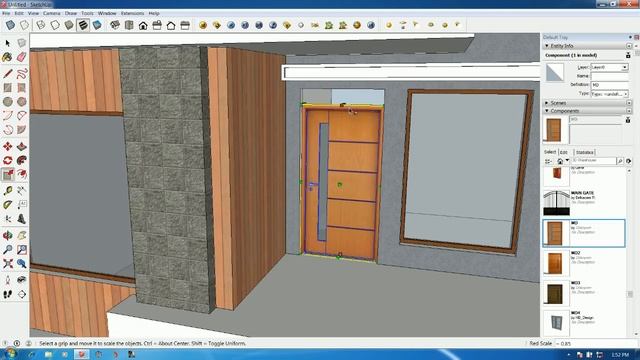This screenshot has width=640, height=360.
Task: Switch to Front view house icon
Action: point(143,25)
